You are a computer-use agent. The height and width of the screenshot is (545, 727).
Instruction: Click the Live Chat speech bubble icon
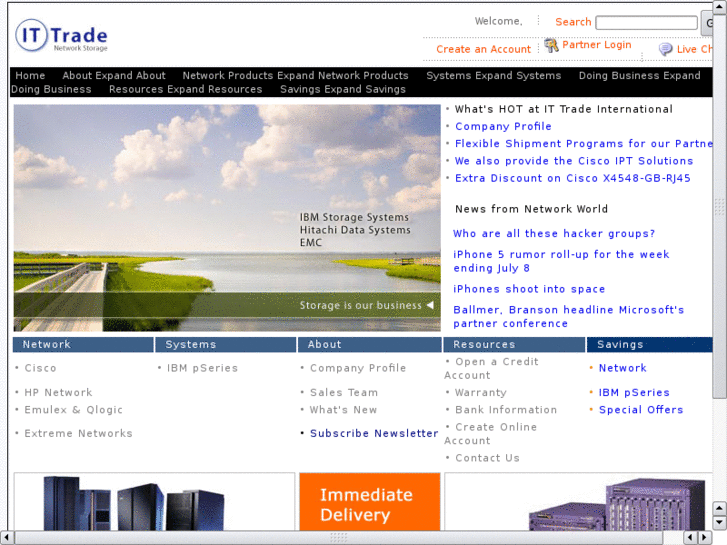coord(665,49)
